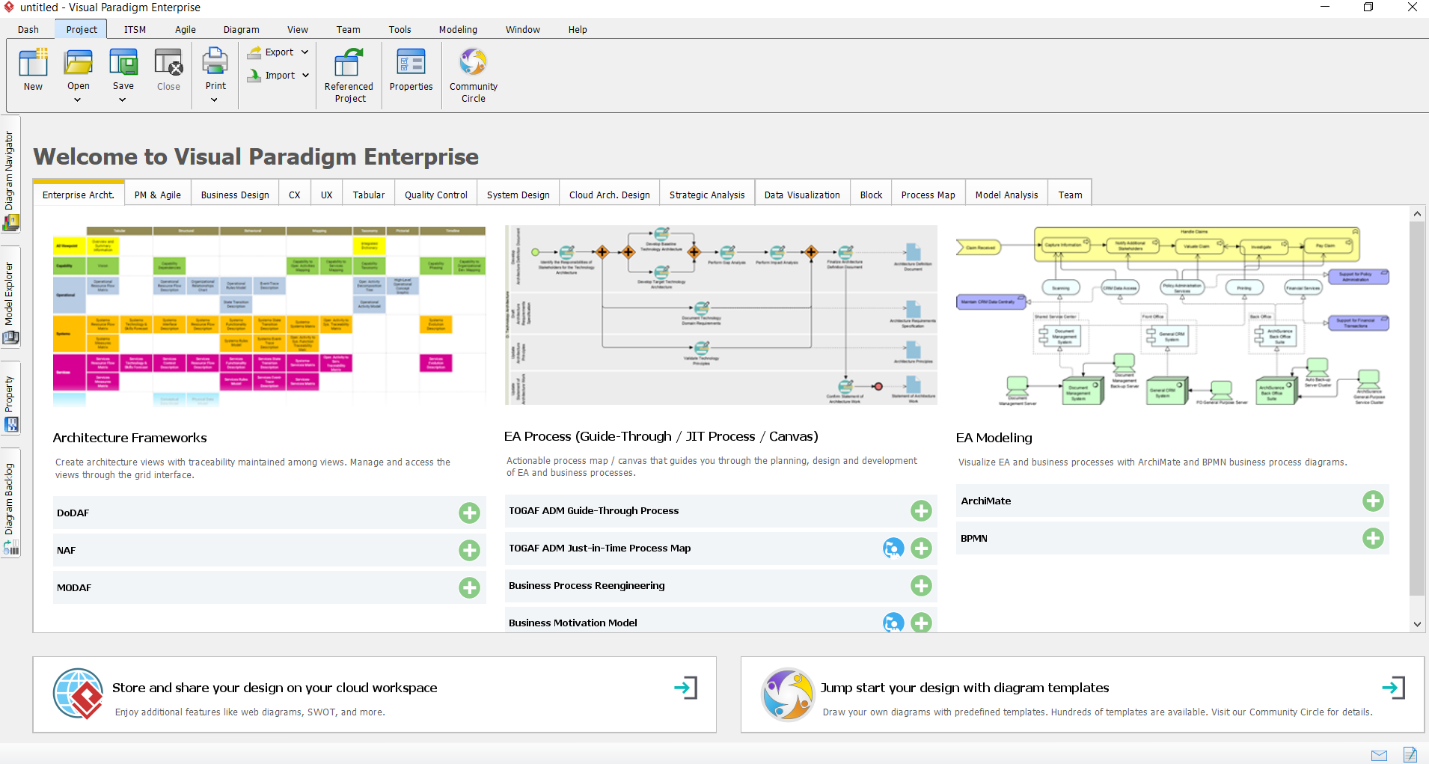Click cloud workspace arrow icon
The width and height of the screenshot is (1429, 764).
[x=686, y=688]
